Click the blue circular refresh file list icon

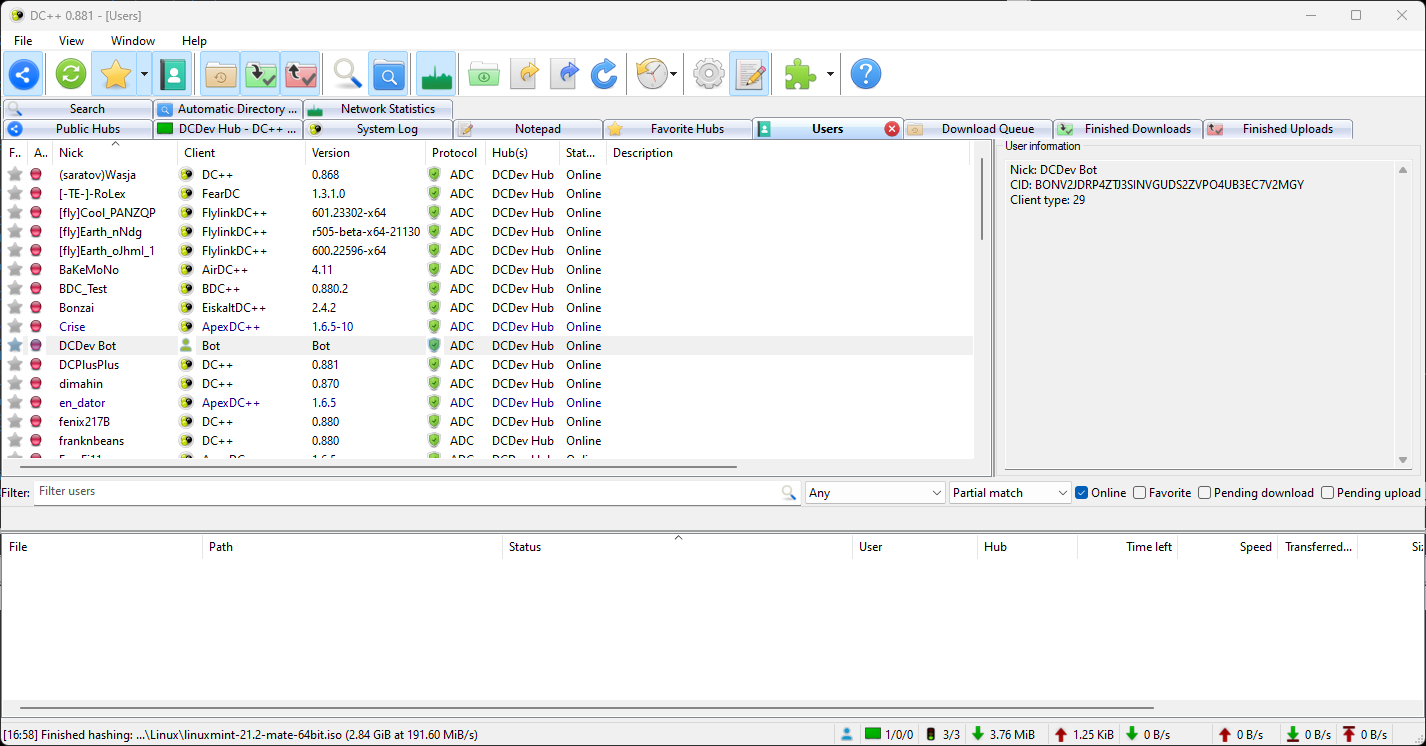604,74
